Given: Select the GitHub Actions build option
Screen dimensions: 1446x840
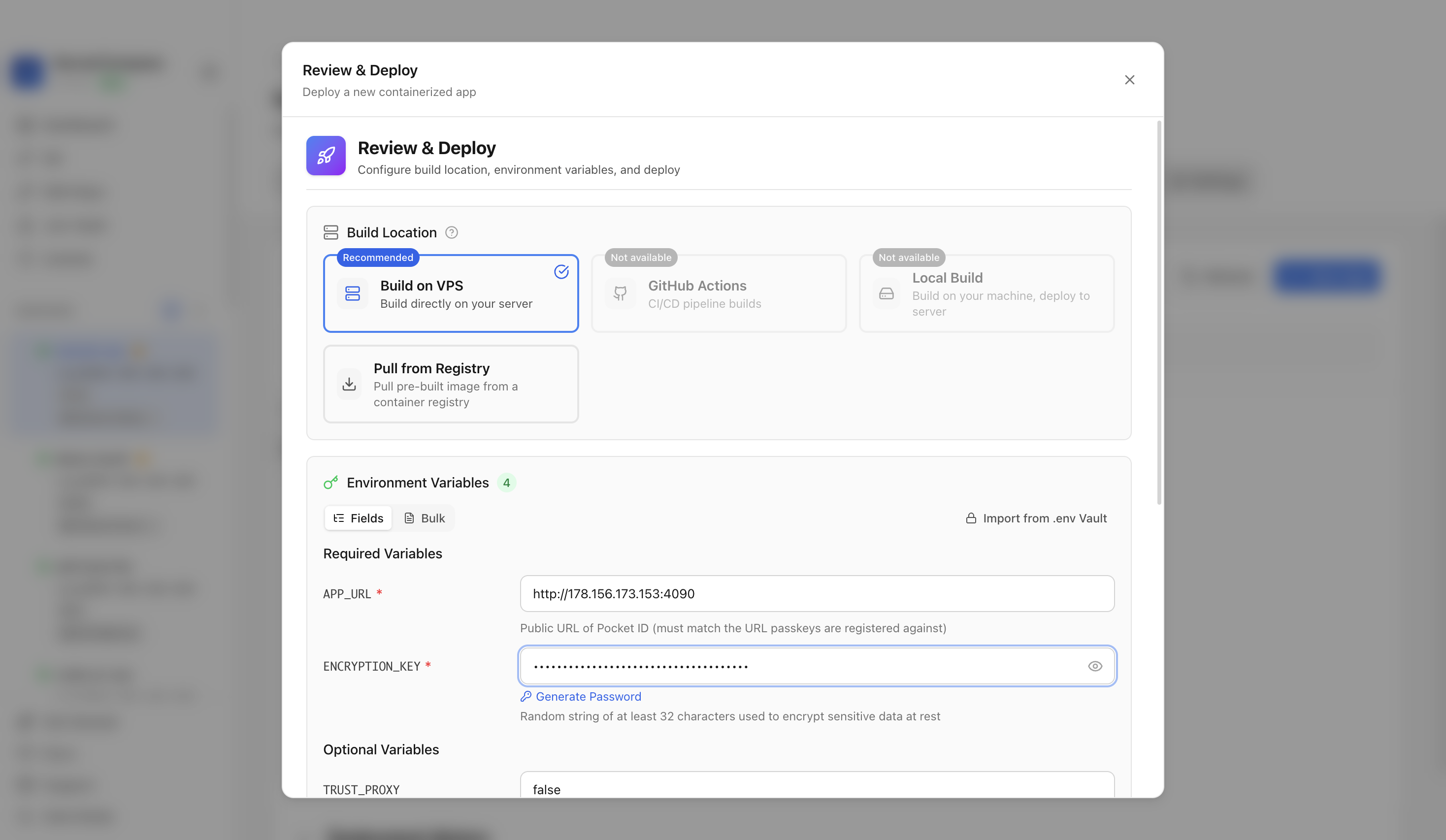Looking at the screenshot, I should point(719,293).
